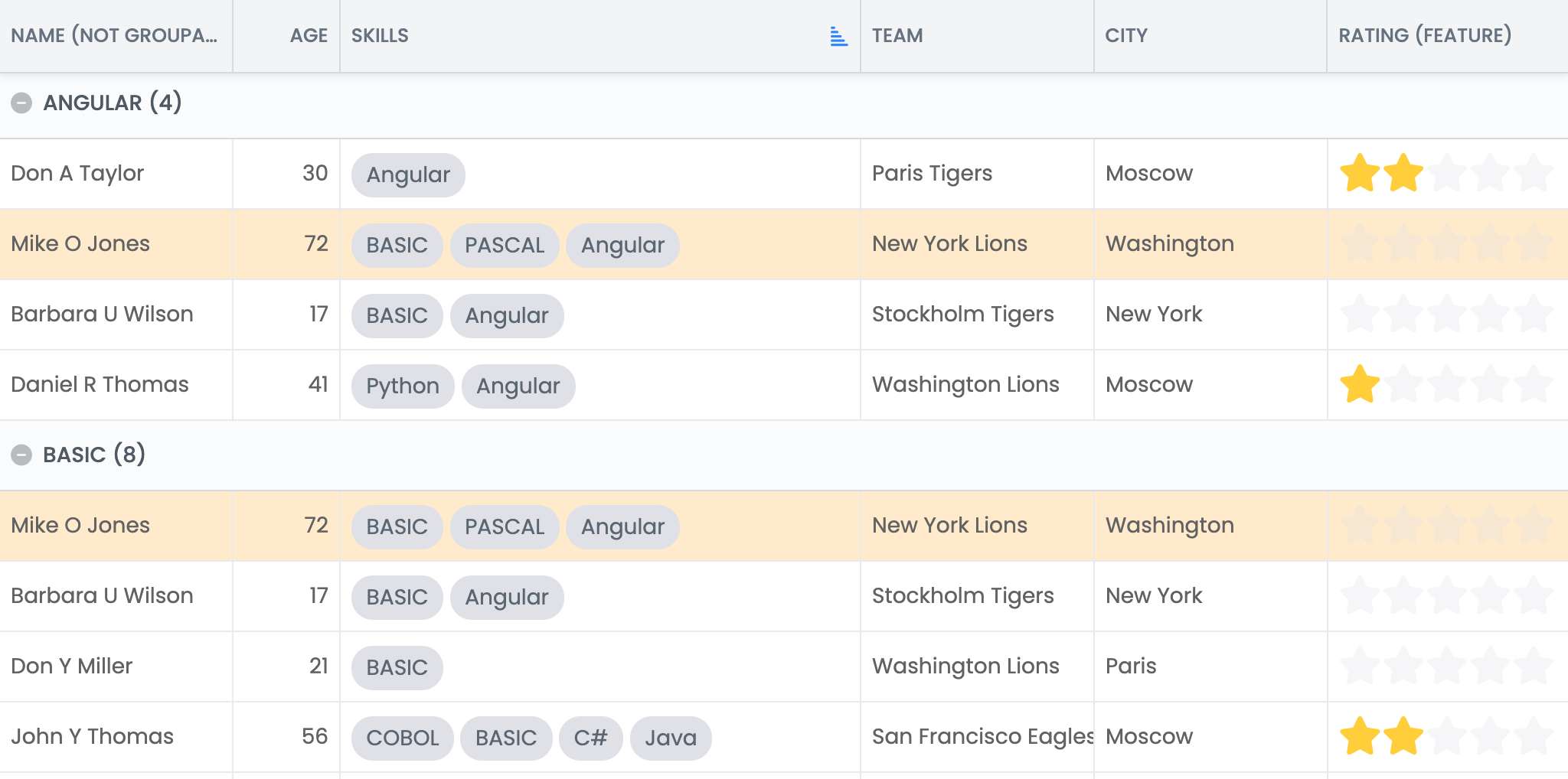The image size is (1568, 779).
Task: Set Daniel R Thomas rating to five stars
Action: click(x=1534, y=384)
